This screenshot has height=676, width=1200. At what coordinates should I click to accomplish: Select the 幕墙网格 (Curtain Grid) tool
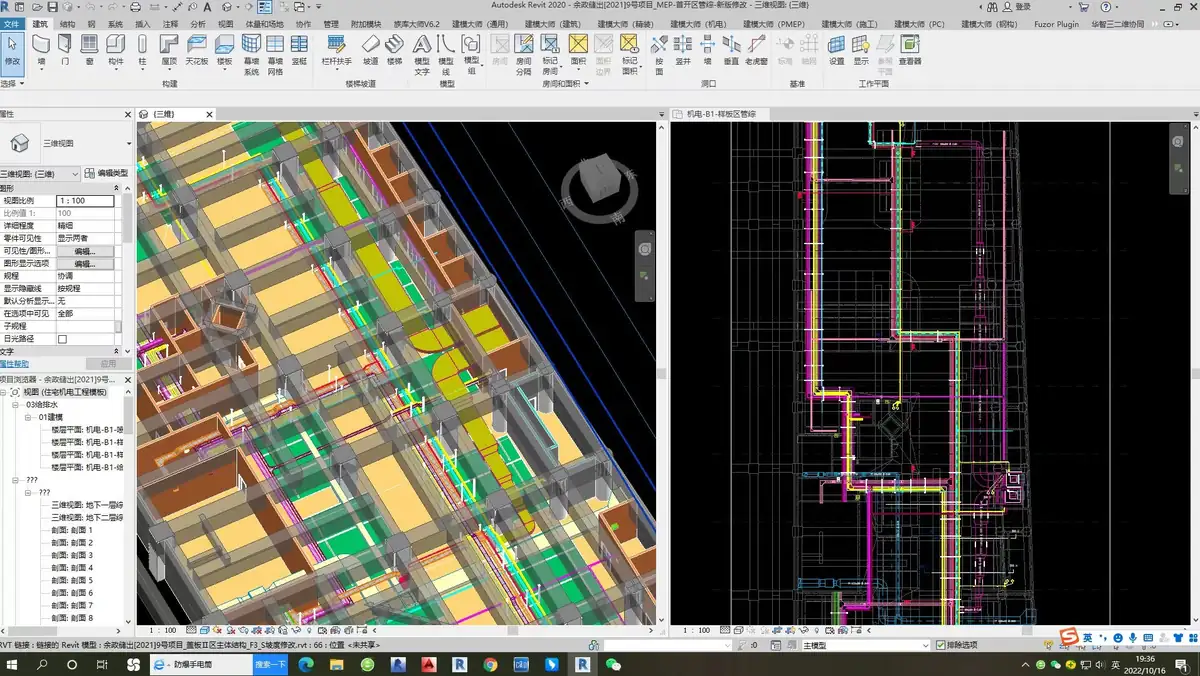coord(275,54)
